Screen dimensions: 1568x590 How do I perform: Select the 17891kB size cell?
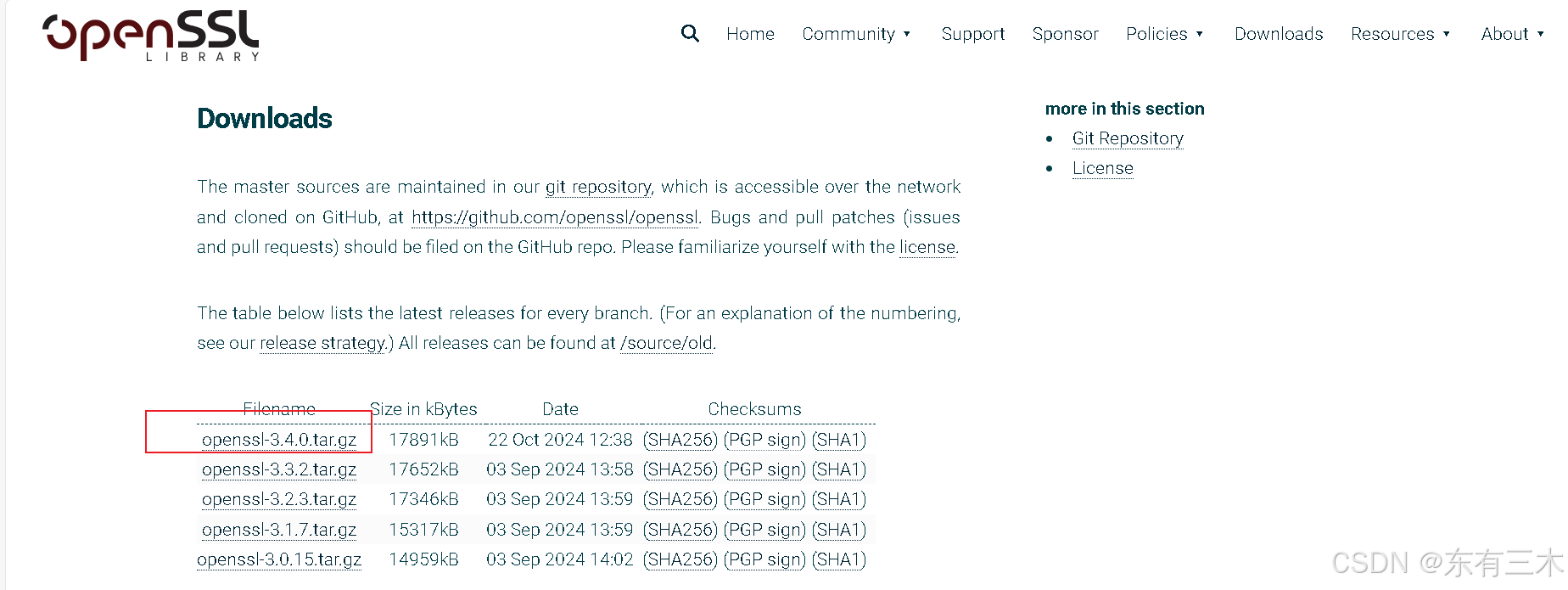[x=423, y=440]
